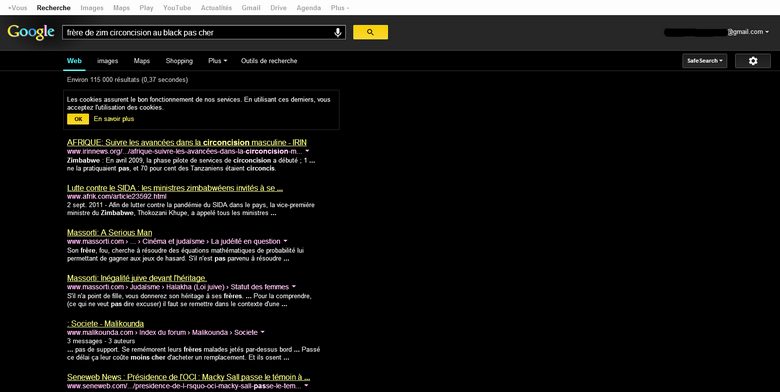Screen dimensions: 780x392
Task: Open Seneweb News Présidence de l'OCI result
Action: point(189,377)
